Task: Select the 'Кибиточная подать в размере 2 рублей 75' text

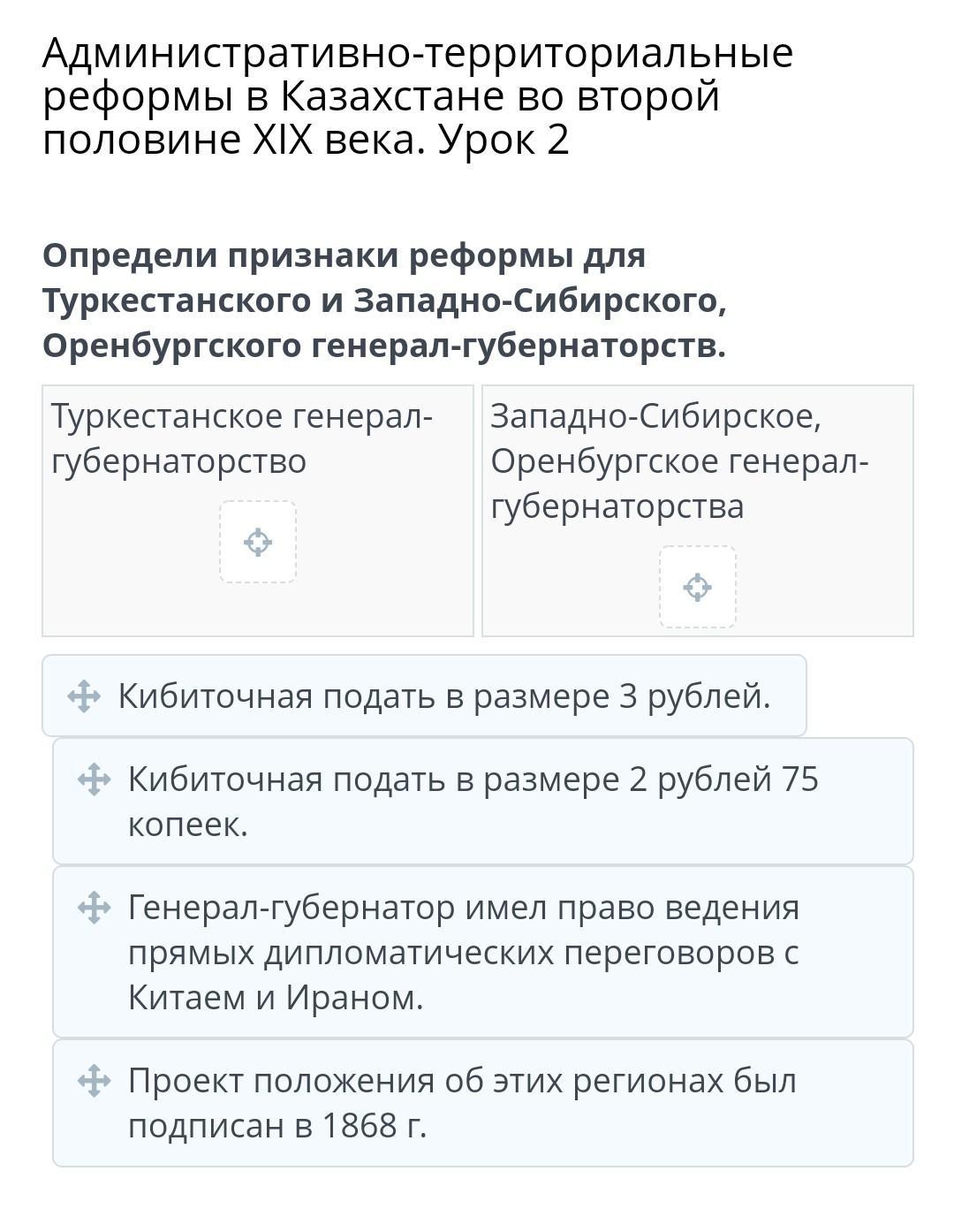Action: [x=473, y=780]
